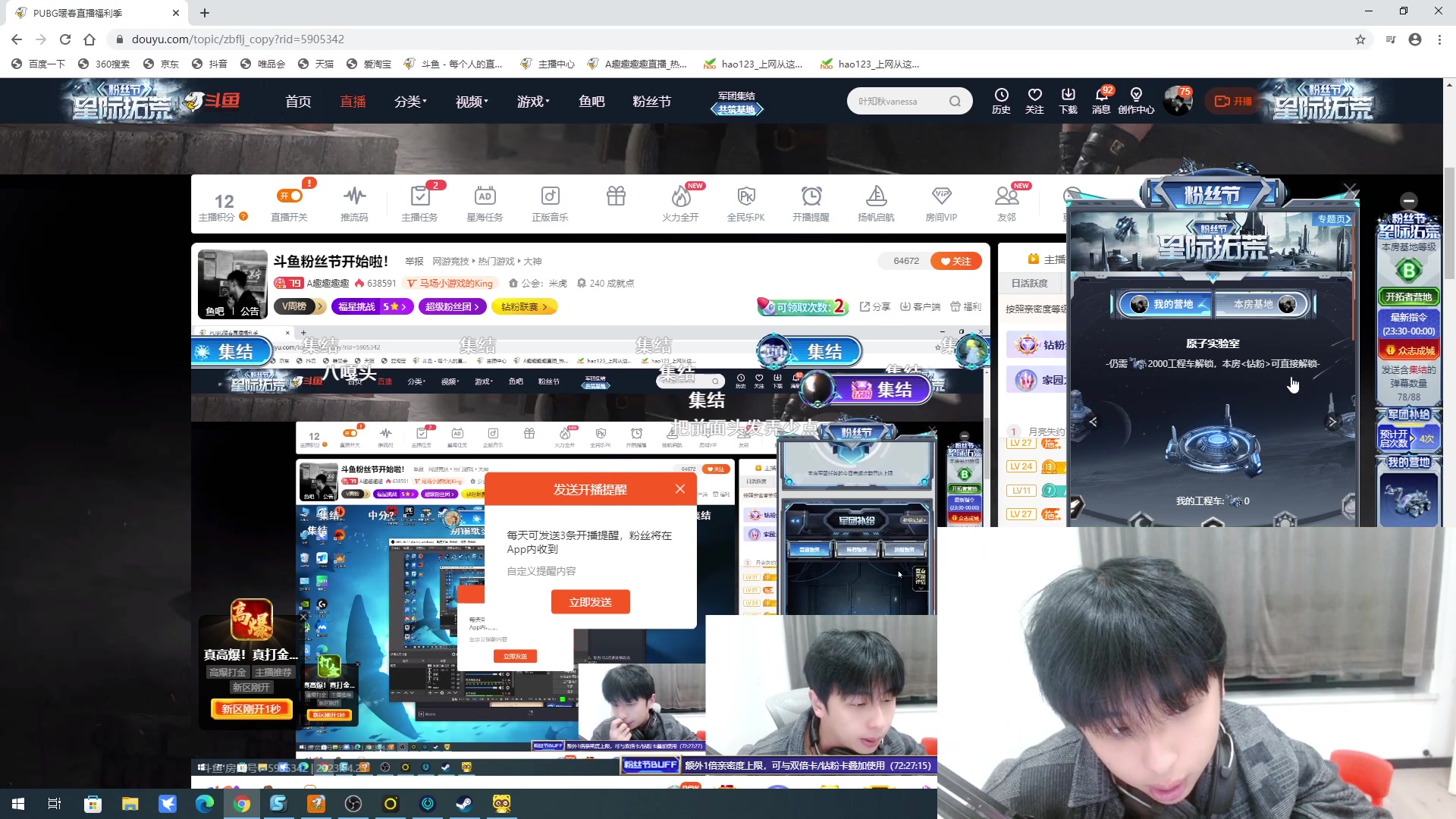
Task: Expand the 超级粉丝团 badge
Action: point(452,306)
